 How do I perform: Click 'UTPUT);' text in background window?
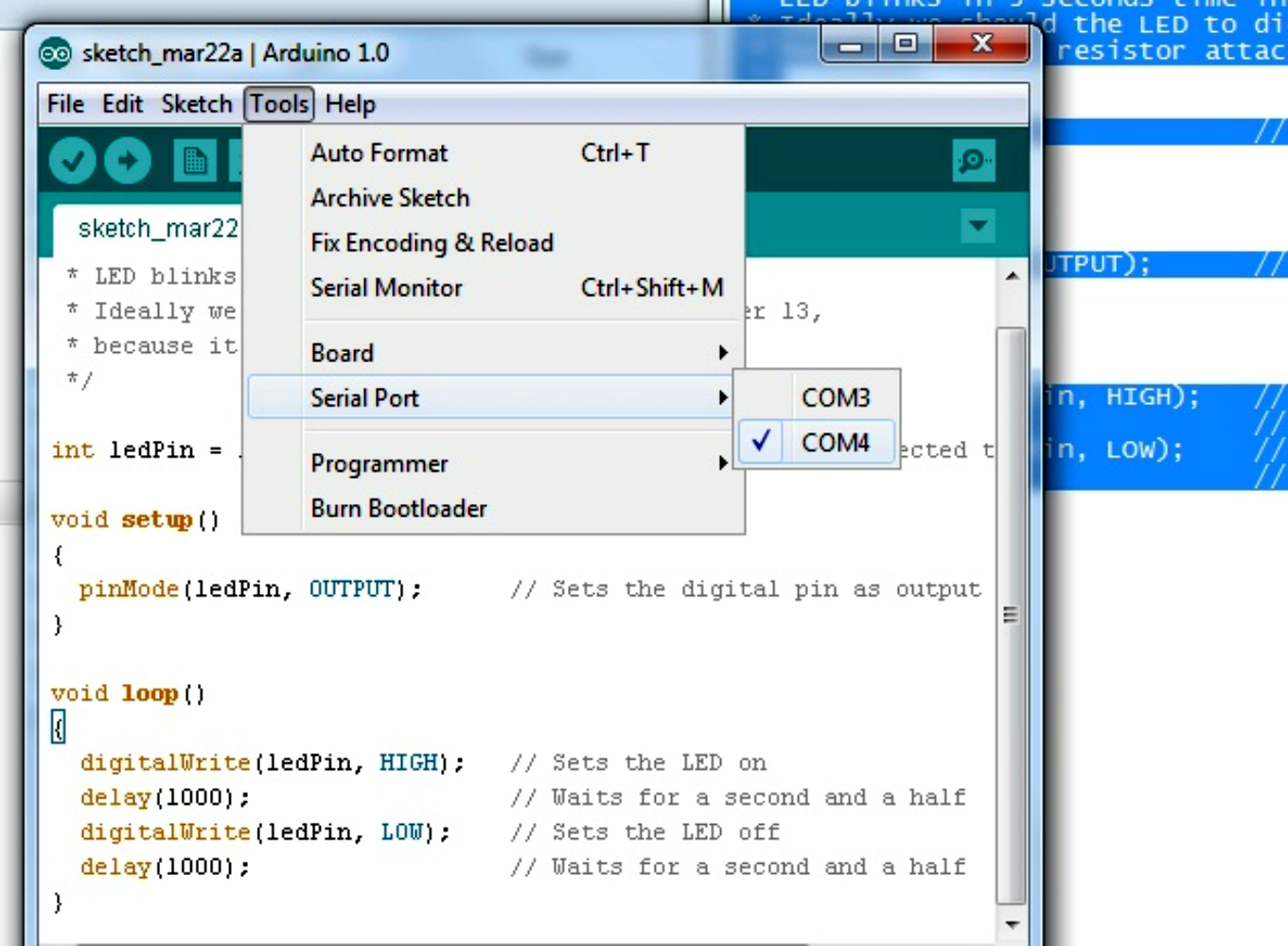pyautogui.click(x=1098, y=264)
